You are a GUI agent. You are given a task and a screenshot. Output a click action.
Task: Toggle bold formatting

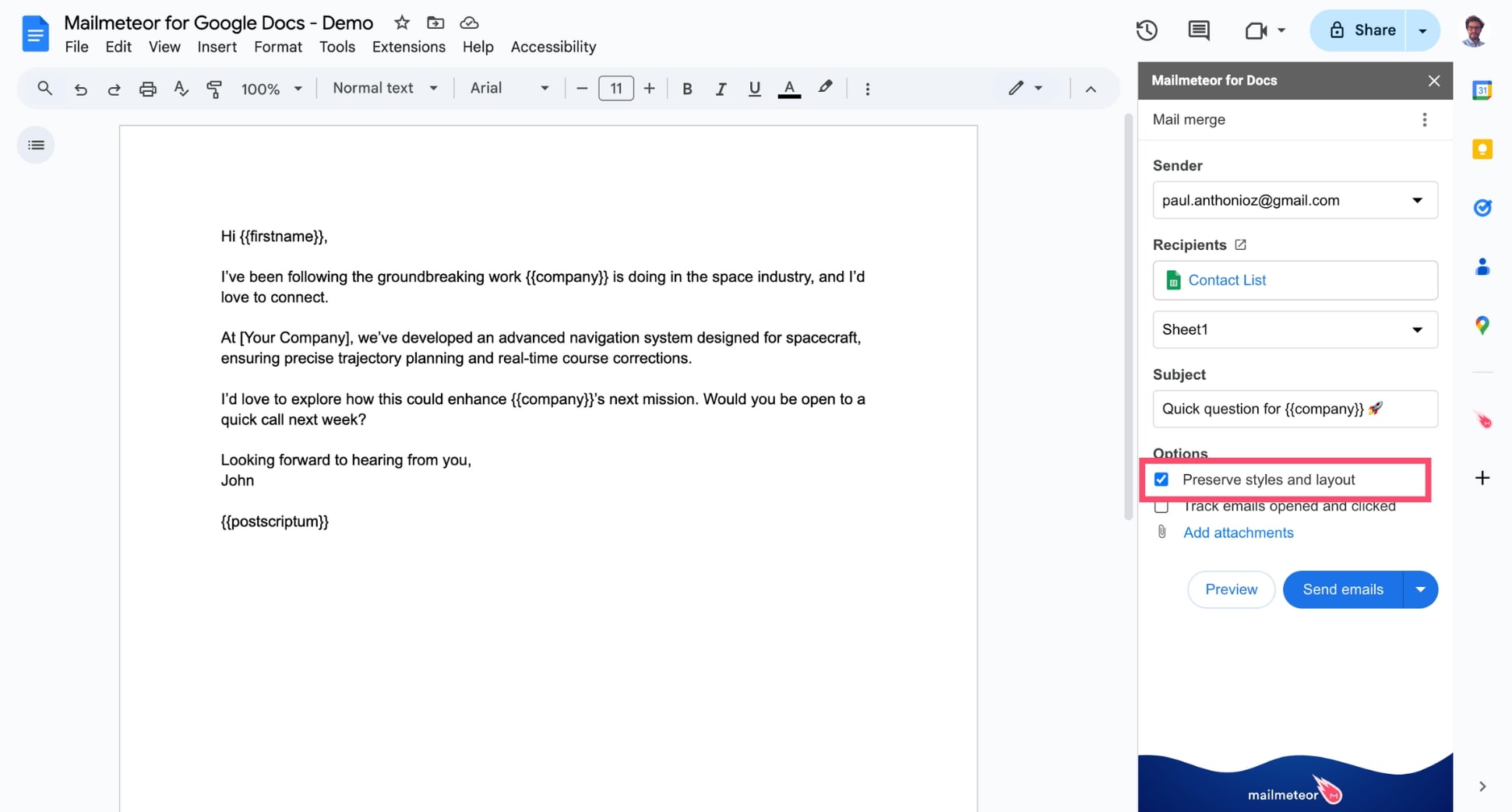(687, 89)
